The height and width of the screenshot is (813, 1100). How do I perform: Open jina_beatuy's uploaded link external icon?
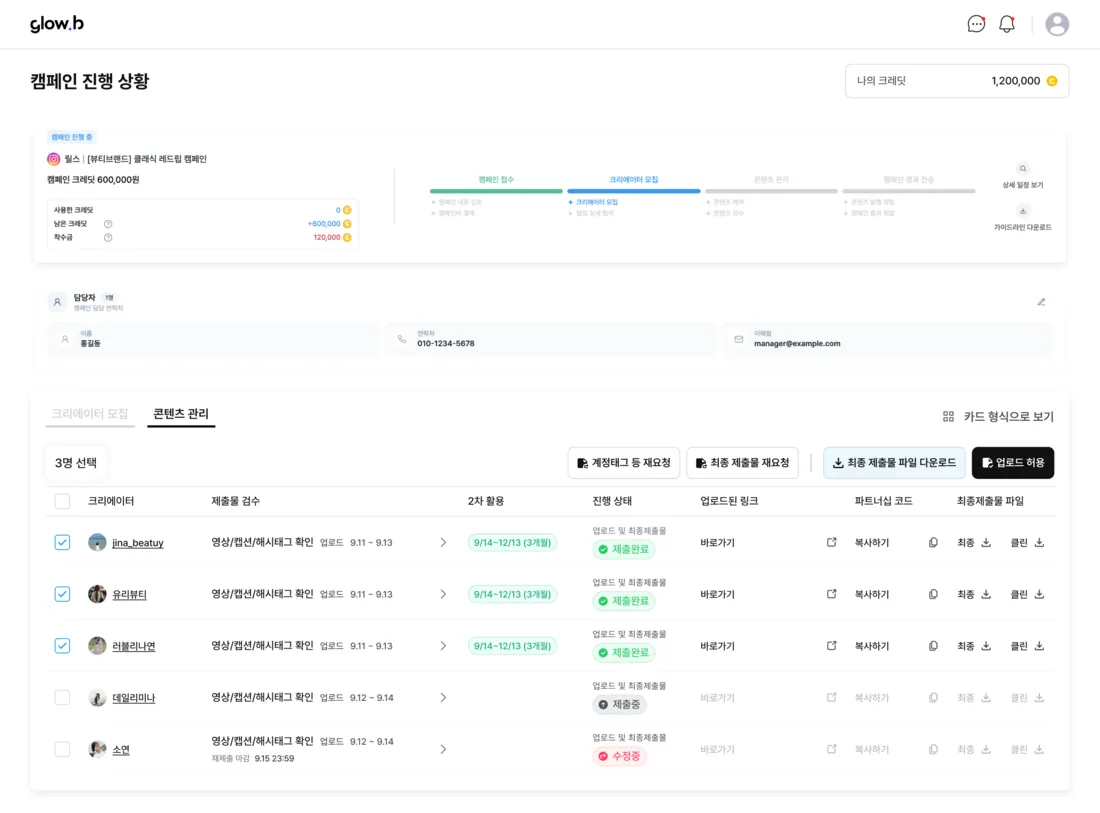pos(831,542)
